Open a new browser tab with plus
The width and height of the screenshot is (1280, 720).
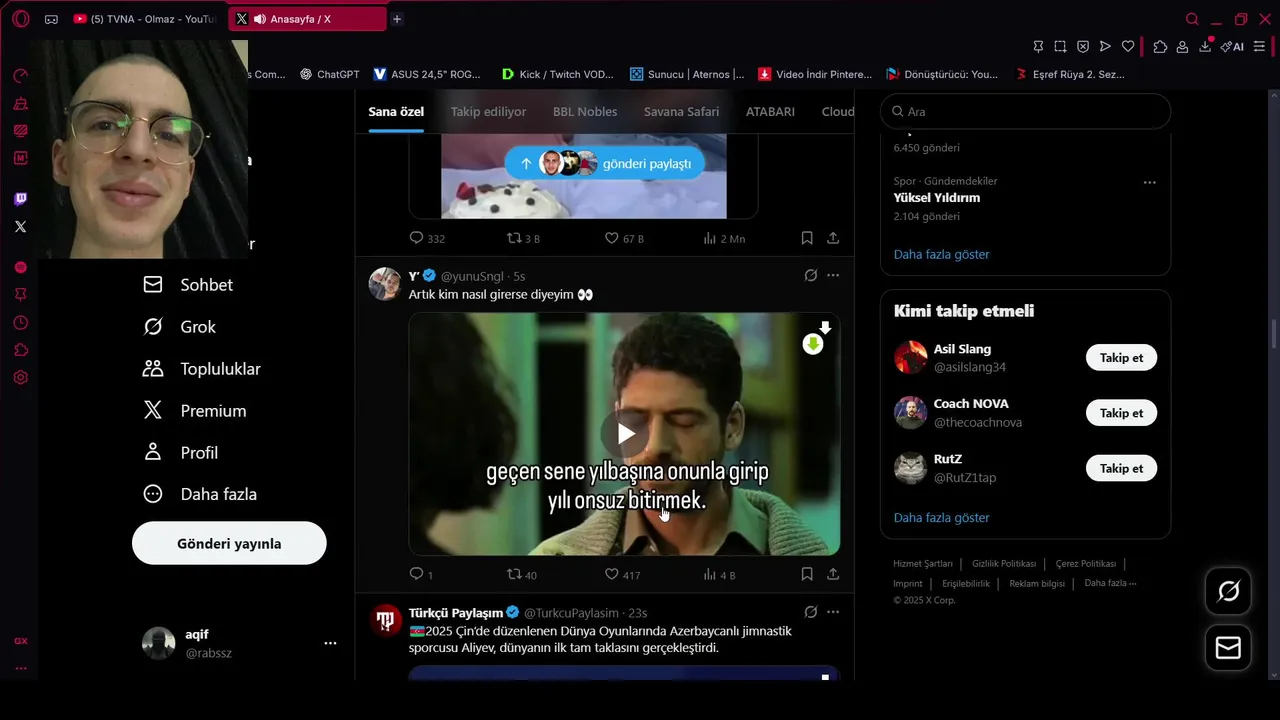click(x=397, y=19)
